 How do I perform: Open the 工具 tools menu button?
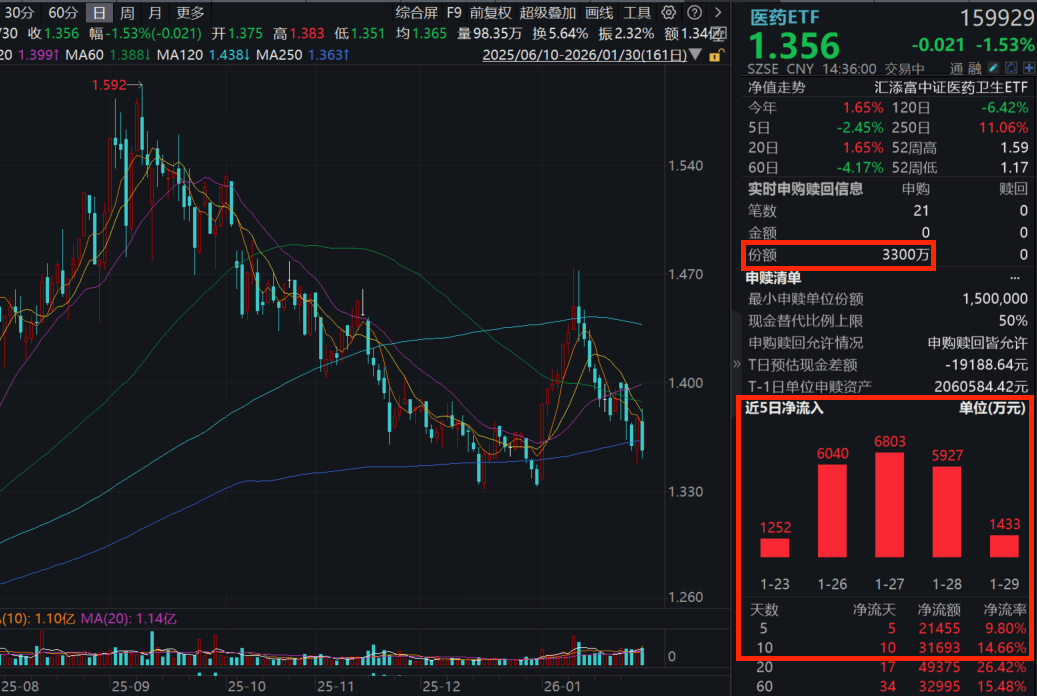tap(636, 12)
